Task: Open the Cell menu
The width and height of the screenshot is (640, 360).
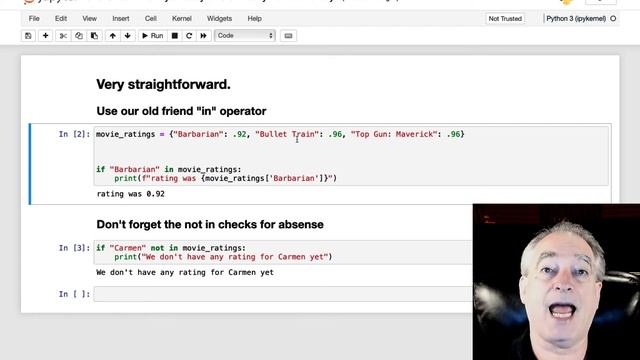Action: coord(151,19)
